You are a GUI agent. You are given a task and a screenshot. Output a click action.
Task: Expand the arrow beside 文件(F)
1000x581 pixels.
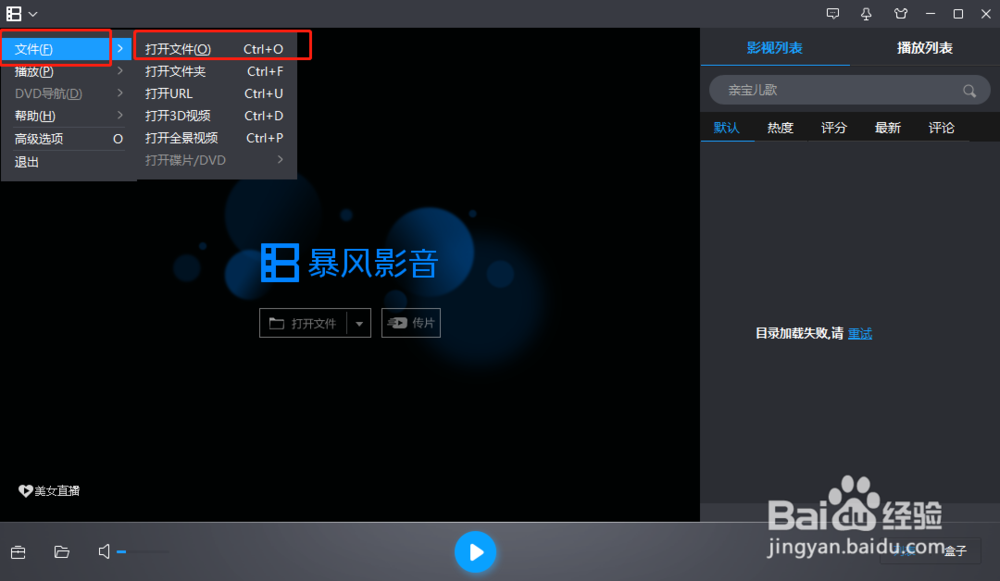click(120, 48)
